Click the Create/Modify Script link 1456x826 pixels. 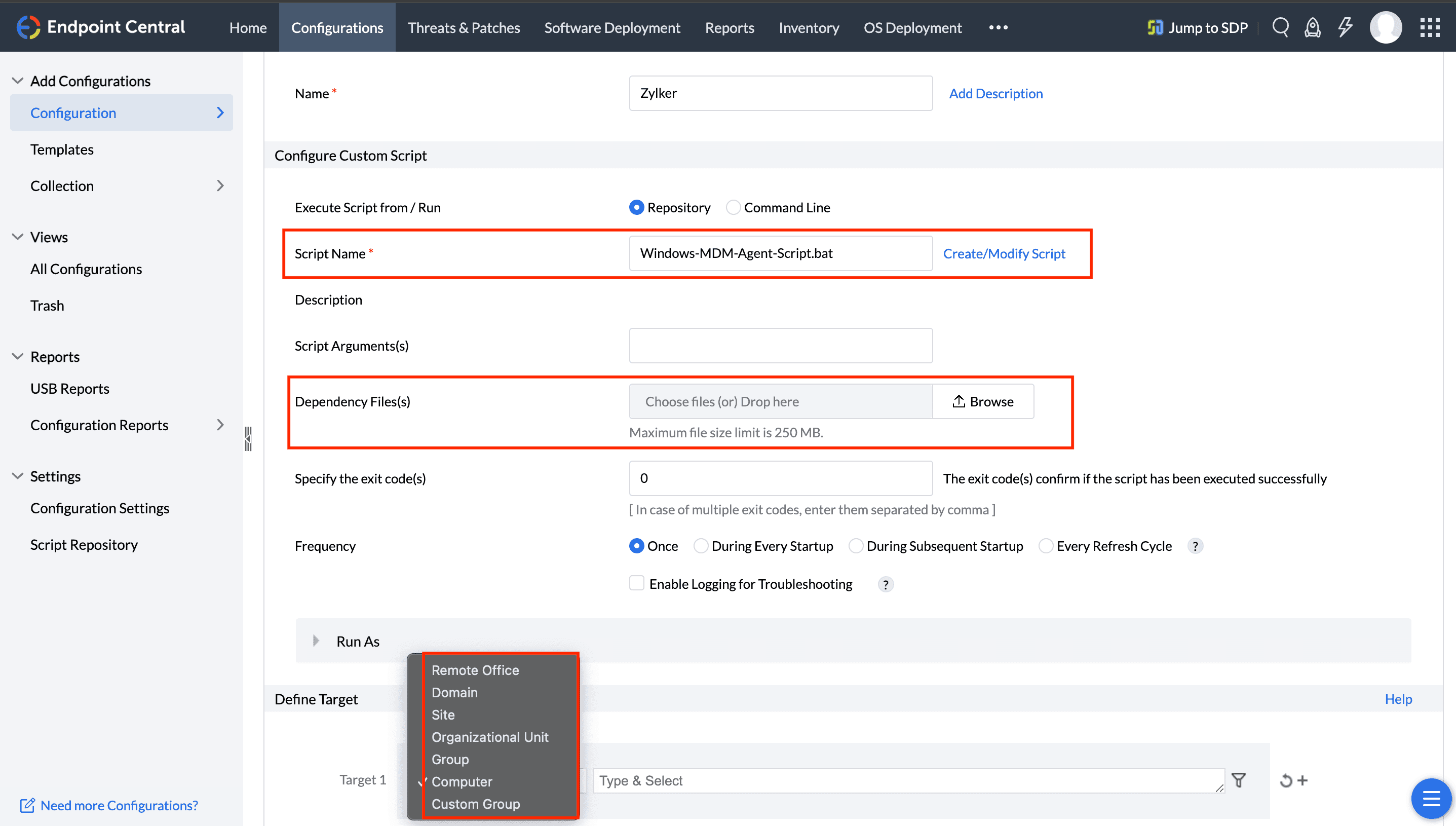coord(1004,253)
